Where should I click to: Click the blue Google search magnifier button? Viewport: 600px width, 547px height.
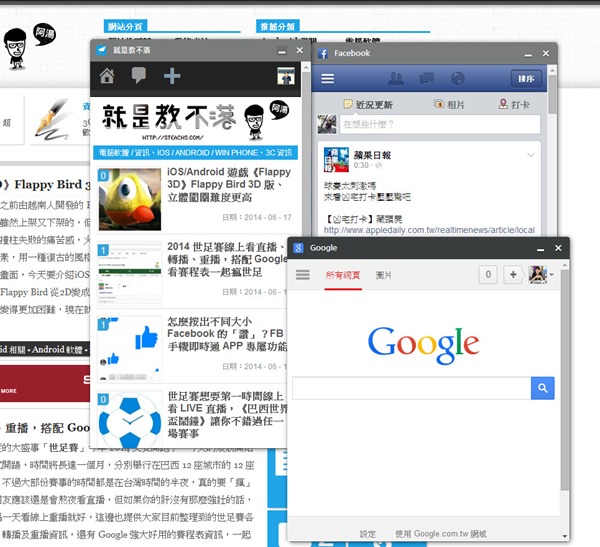[543, 388]
